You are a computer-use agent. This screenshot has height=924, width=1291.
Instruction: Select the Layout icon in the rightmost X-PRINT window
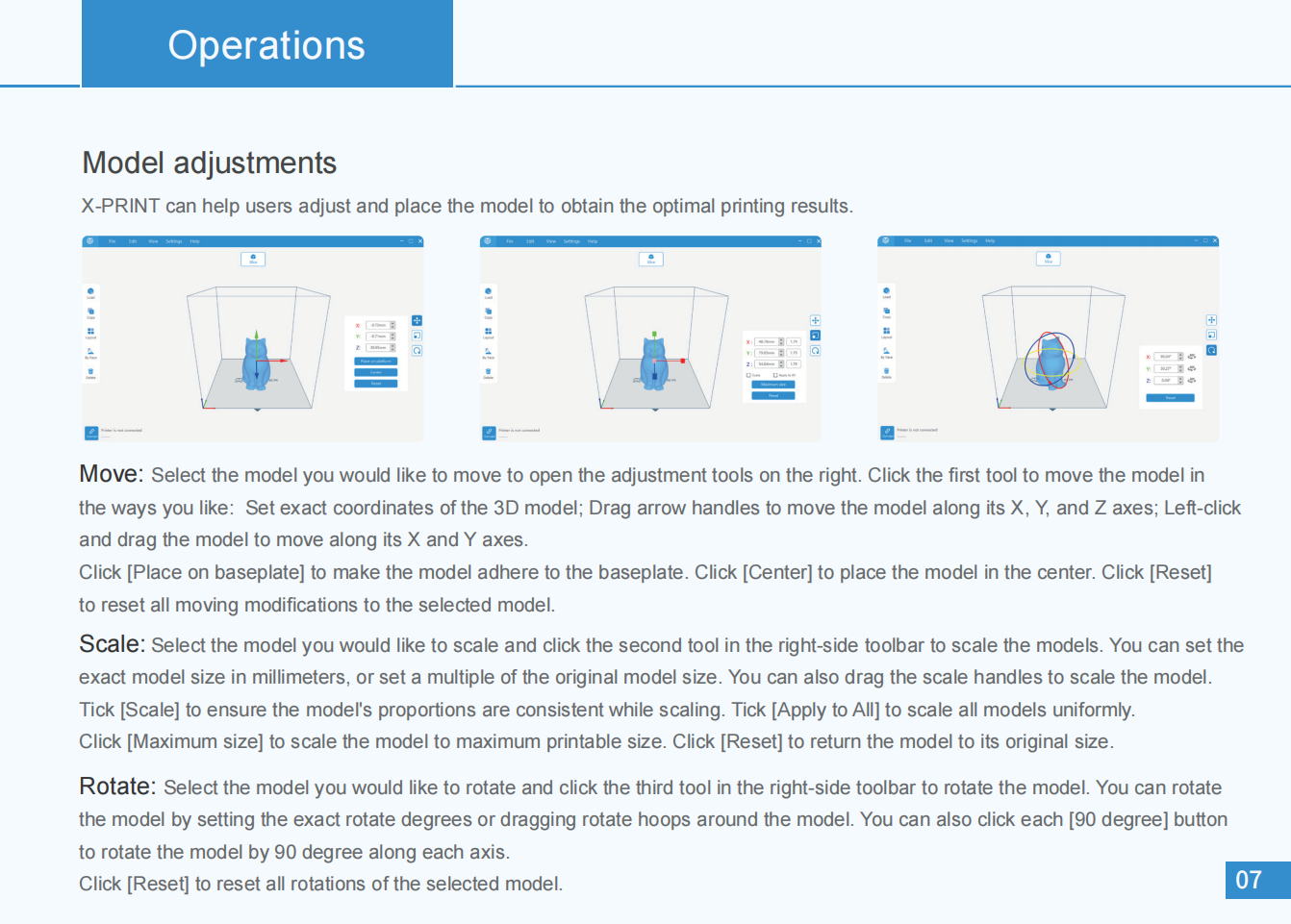886,332
